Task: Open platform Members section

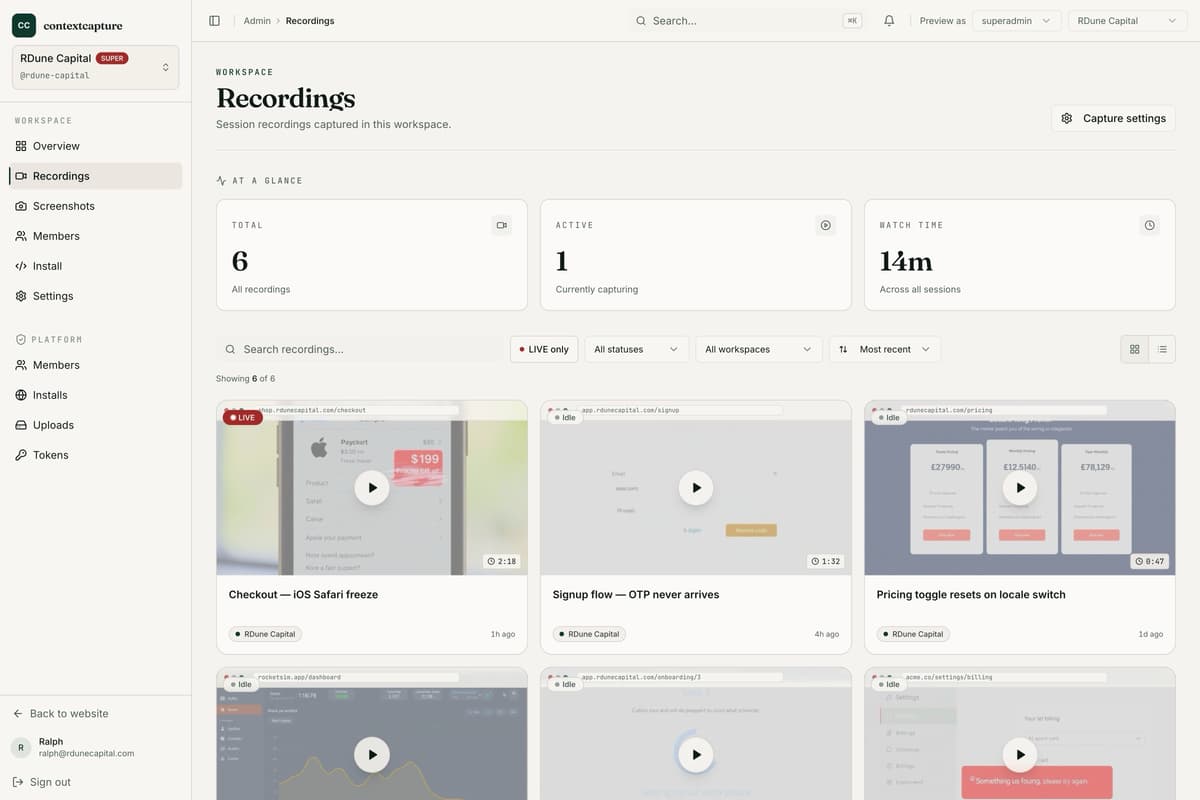Action: click(96, 365)
